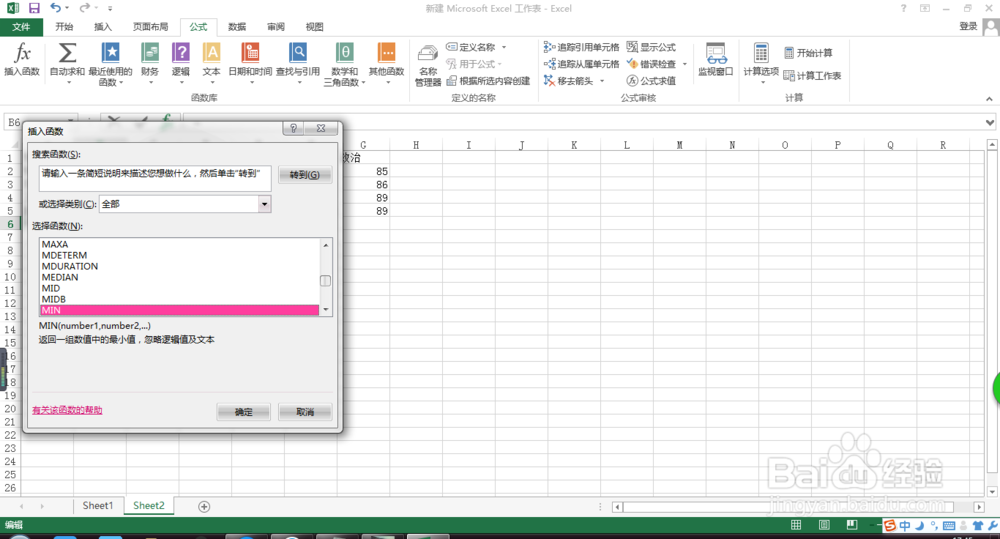Click the Go (转到) button in dialog

point(305,175)
